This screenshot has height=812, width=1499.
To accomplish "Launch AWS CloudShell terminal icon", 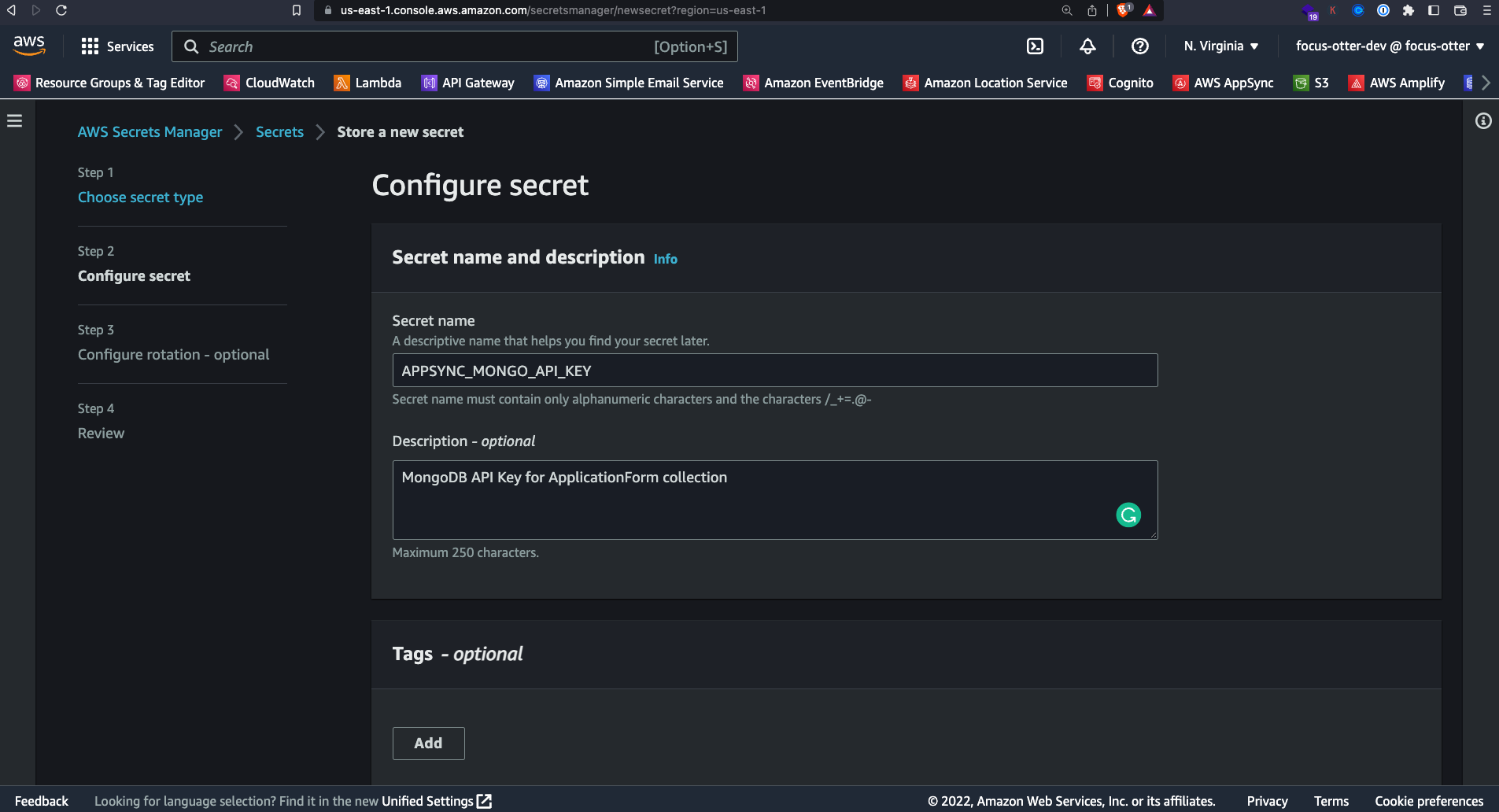I will point(1033,46).
